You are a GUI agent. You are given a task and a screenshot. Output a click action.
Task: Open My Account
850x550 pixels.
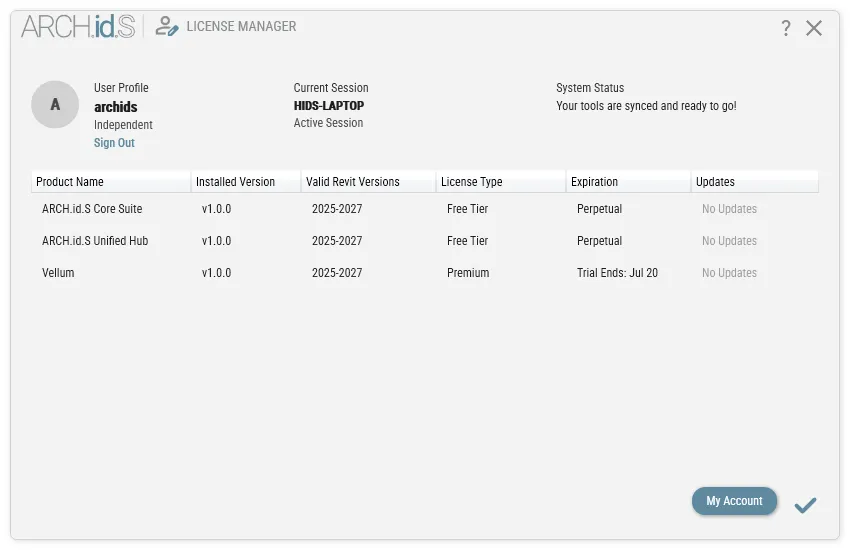tap(734, 501)
